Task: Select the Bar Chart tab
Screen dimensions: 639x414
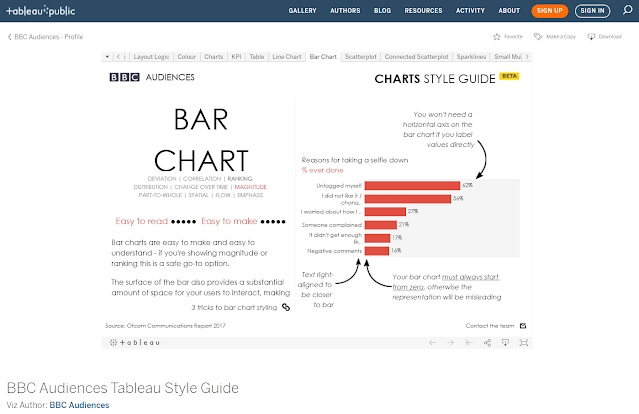Action: [323, 57]
